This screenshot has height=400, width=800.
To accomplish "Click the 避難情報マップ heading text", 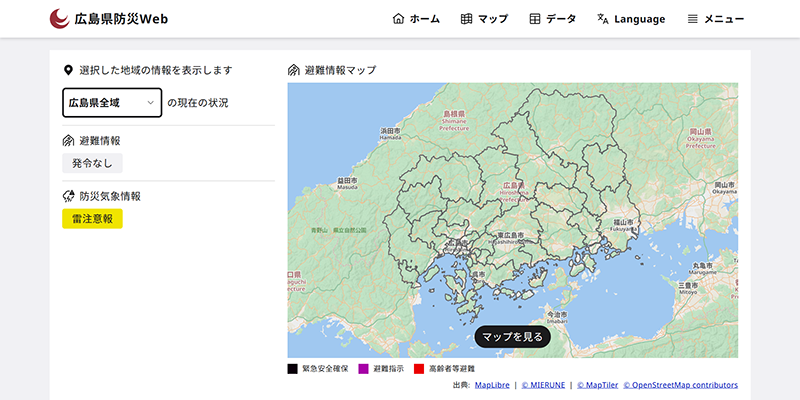I will 340,70.
